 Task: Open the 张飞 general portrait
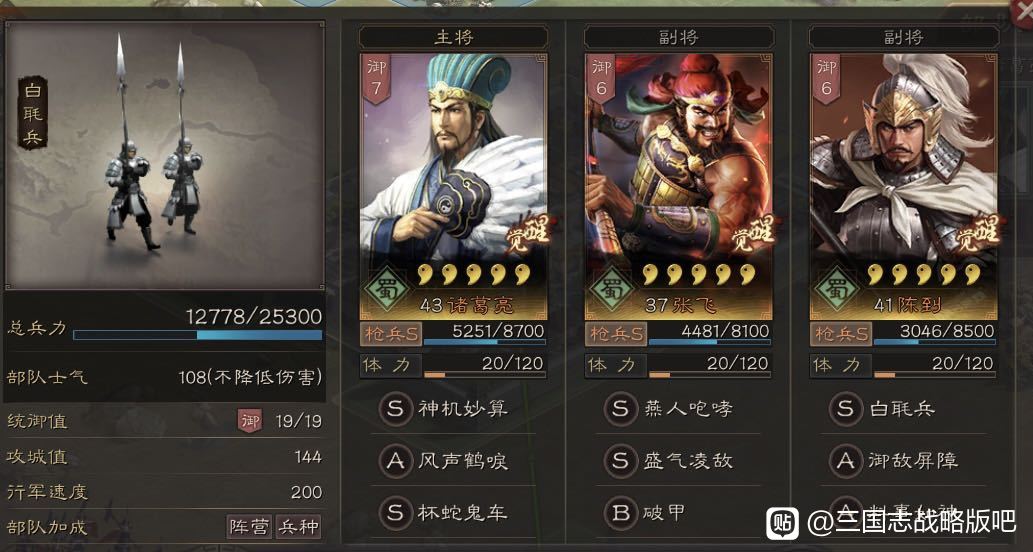679,186
